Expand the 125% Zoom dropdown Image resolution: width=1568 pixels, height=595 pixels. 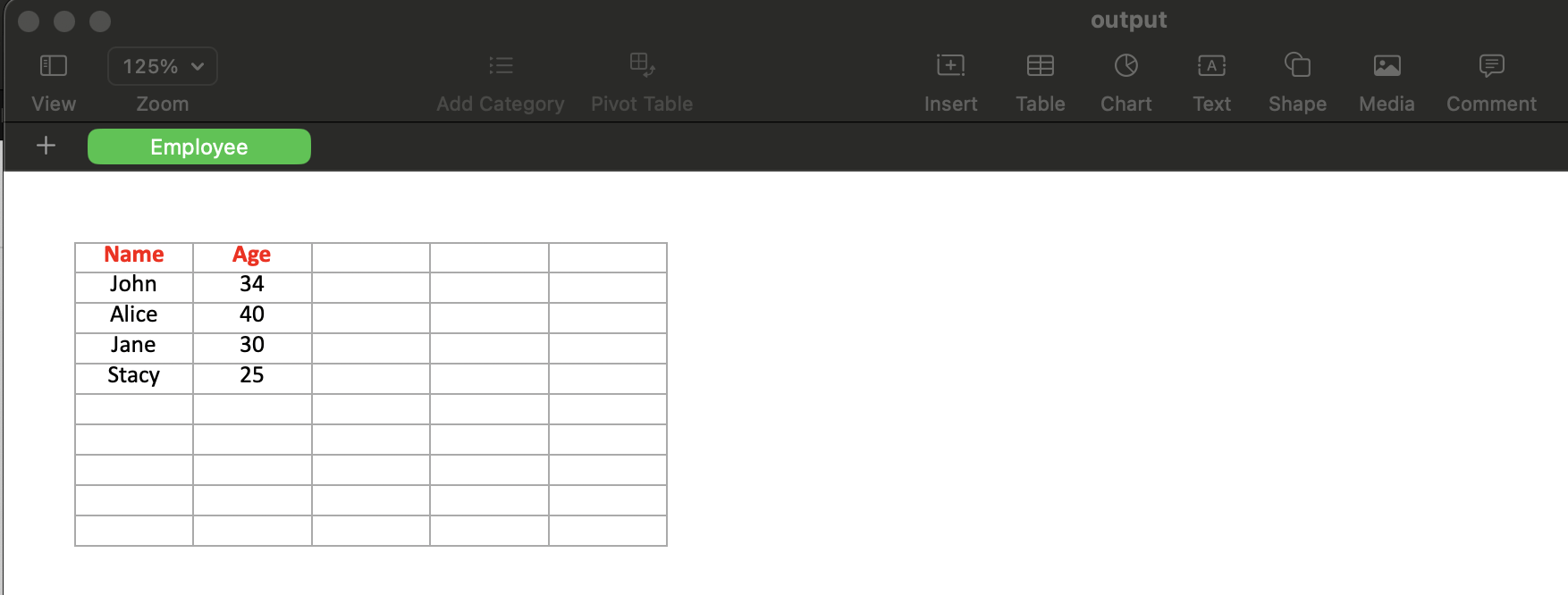point(163,66)
